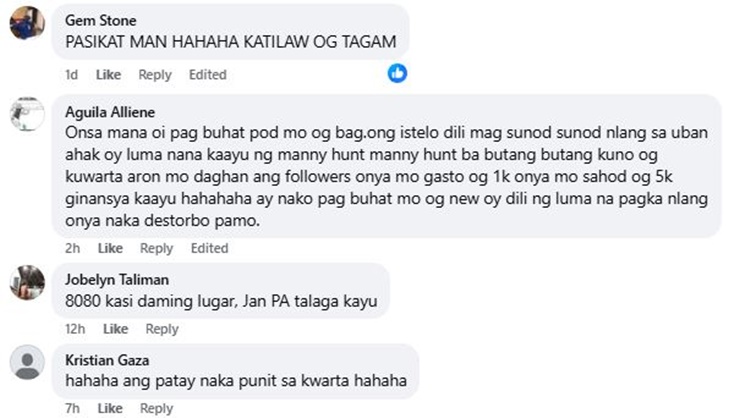
Task: Open Jobelyn Taliman's profile name link
Action: 117,280
